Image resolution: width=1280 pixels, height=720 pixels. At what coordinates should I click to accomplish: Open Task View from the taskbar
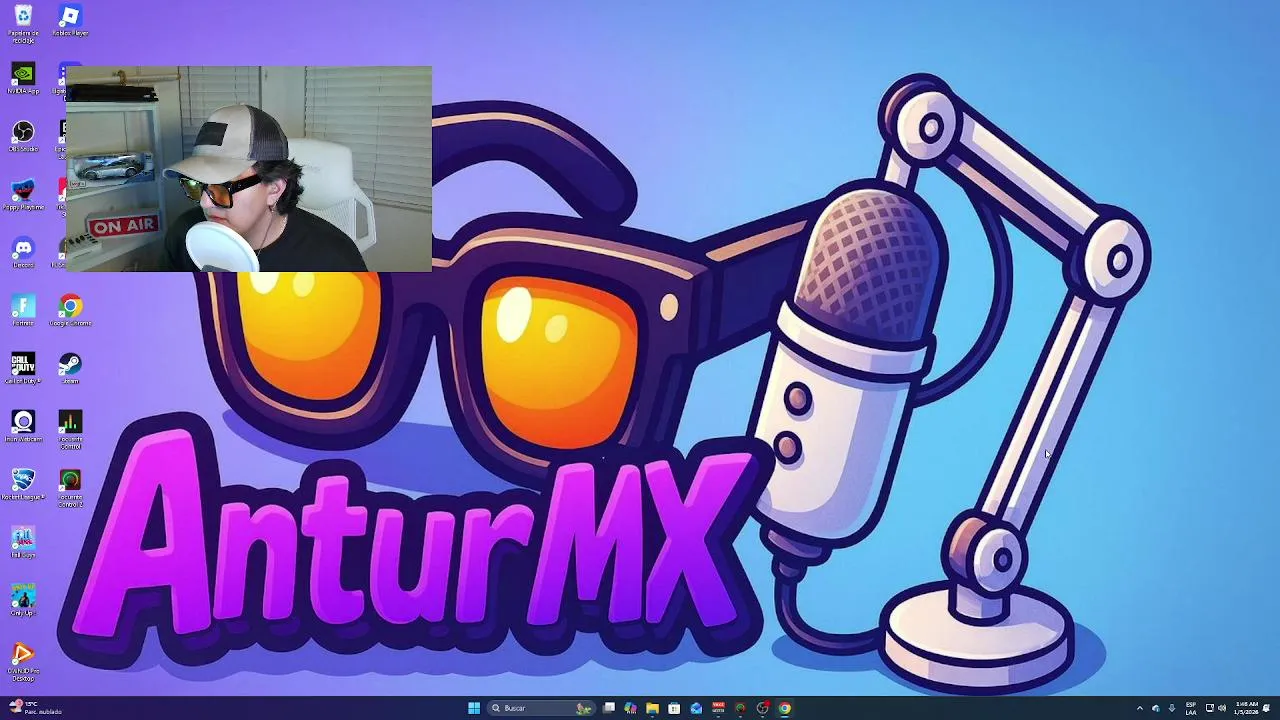point(608,708)
